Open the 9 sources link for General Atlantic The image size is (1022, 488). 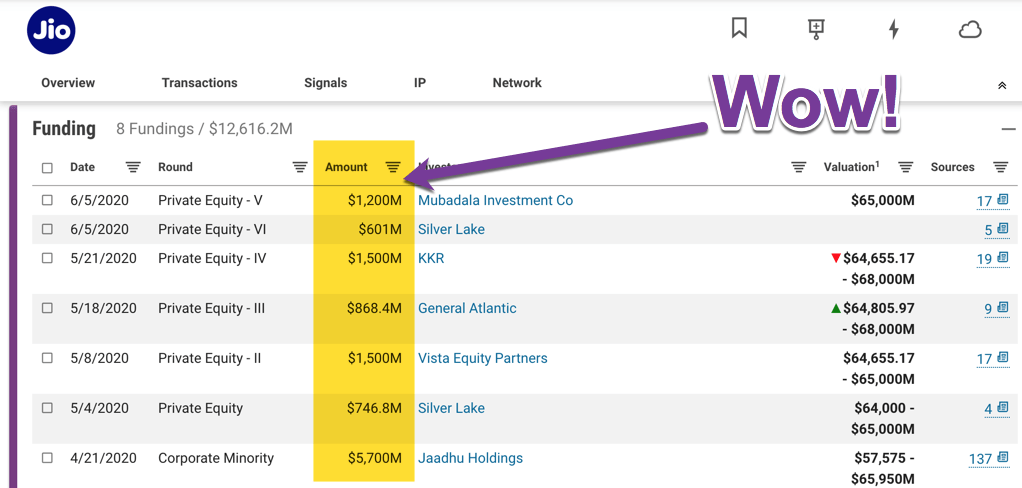[x=997, y=308]
